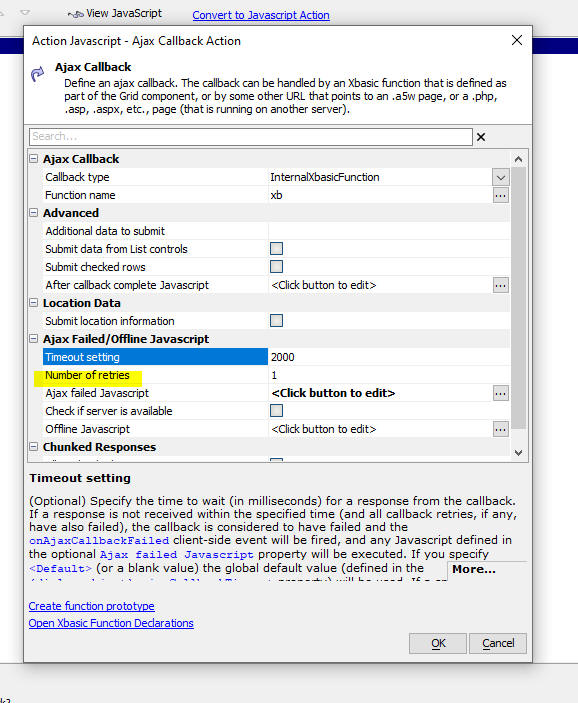Select the Function name value xb
This screenshot has width=578, height=703.
pos(276,195)
